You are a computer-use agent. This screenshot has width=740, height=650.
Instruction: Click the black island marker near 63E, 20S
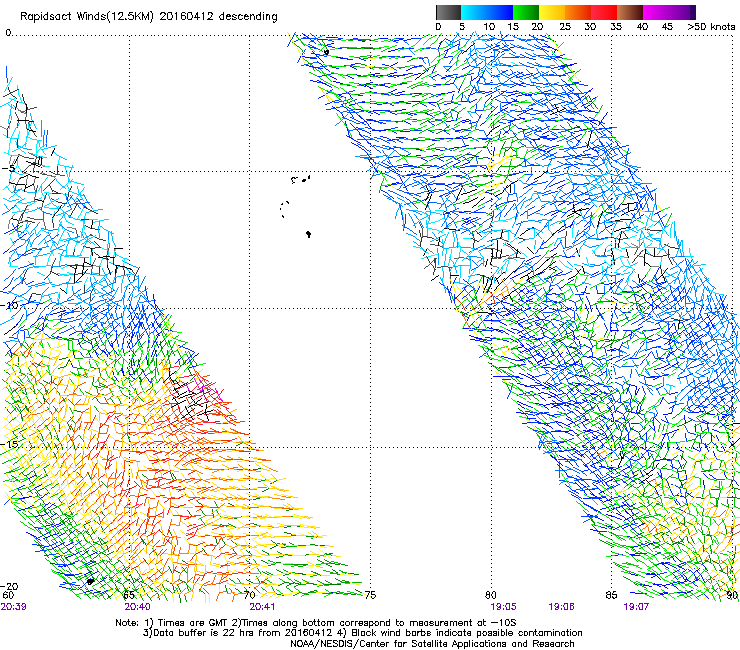click(x=90, y=581)
